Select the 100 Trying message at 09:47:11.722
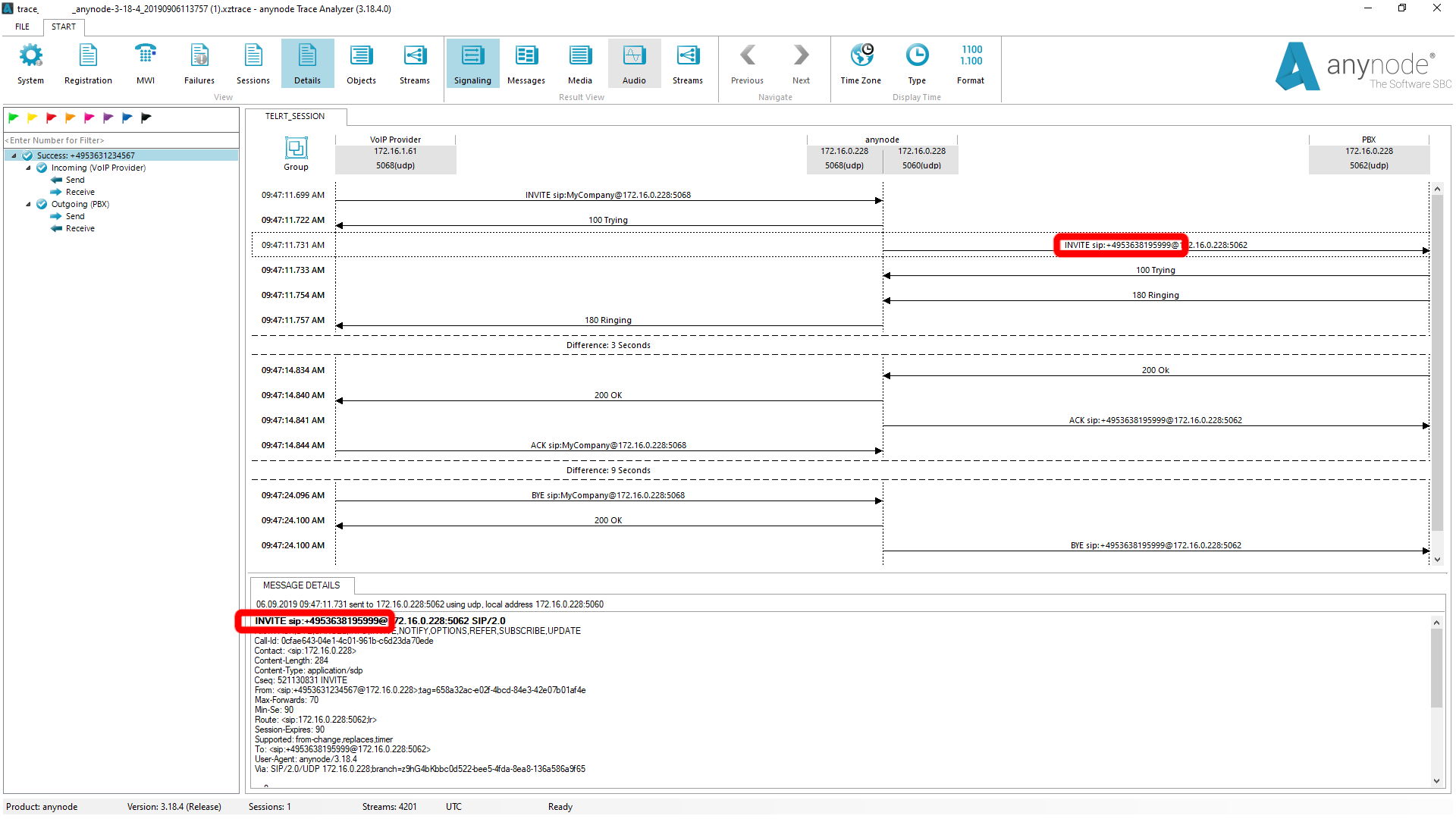Viewport: 1456px width, 819px height. coord(608,221)
